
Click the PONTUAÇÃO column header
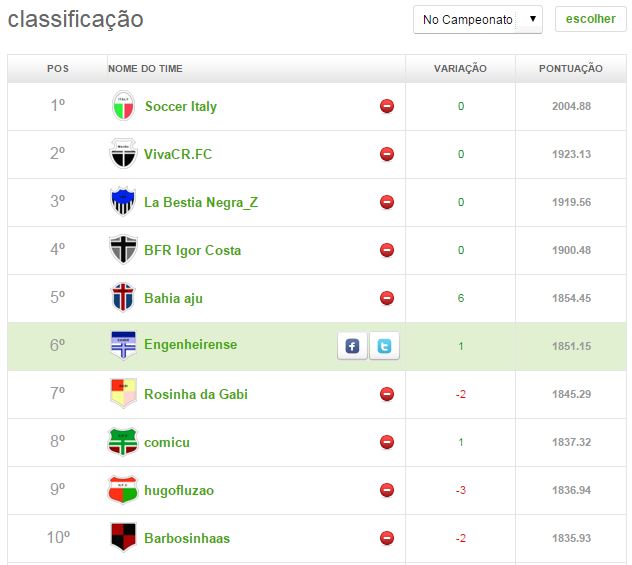(570, 69)
